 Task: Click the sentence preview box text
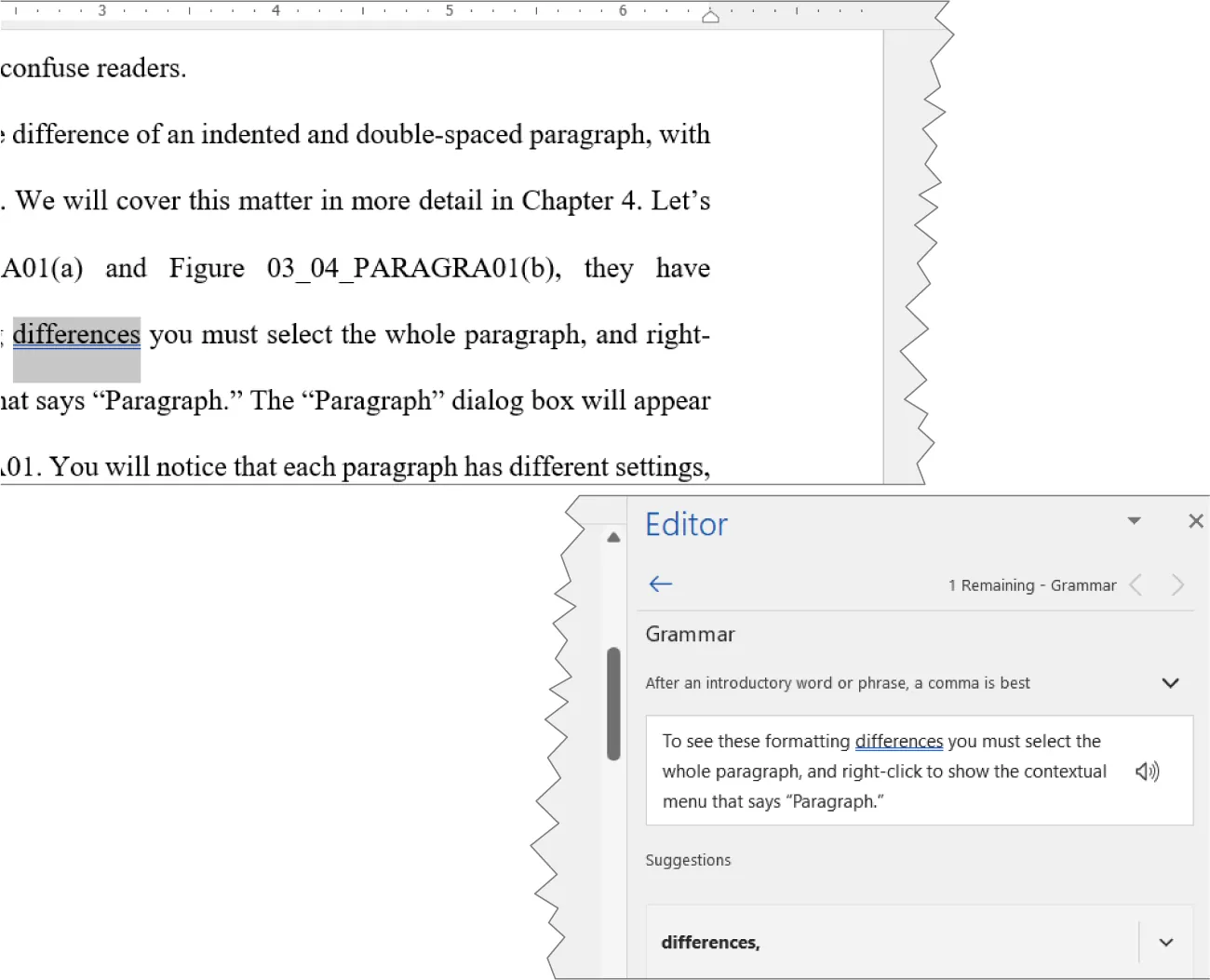884,771
